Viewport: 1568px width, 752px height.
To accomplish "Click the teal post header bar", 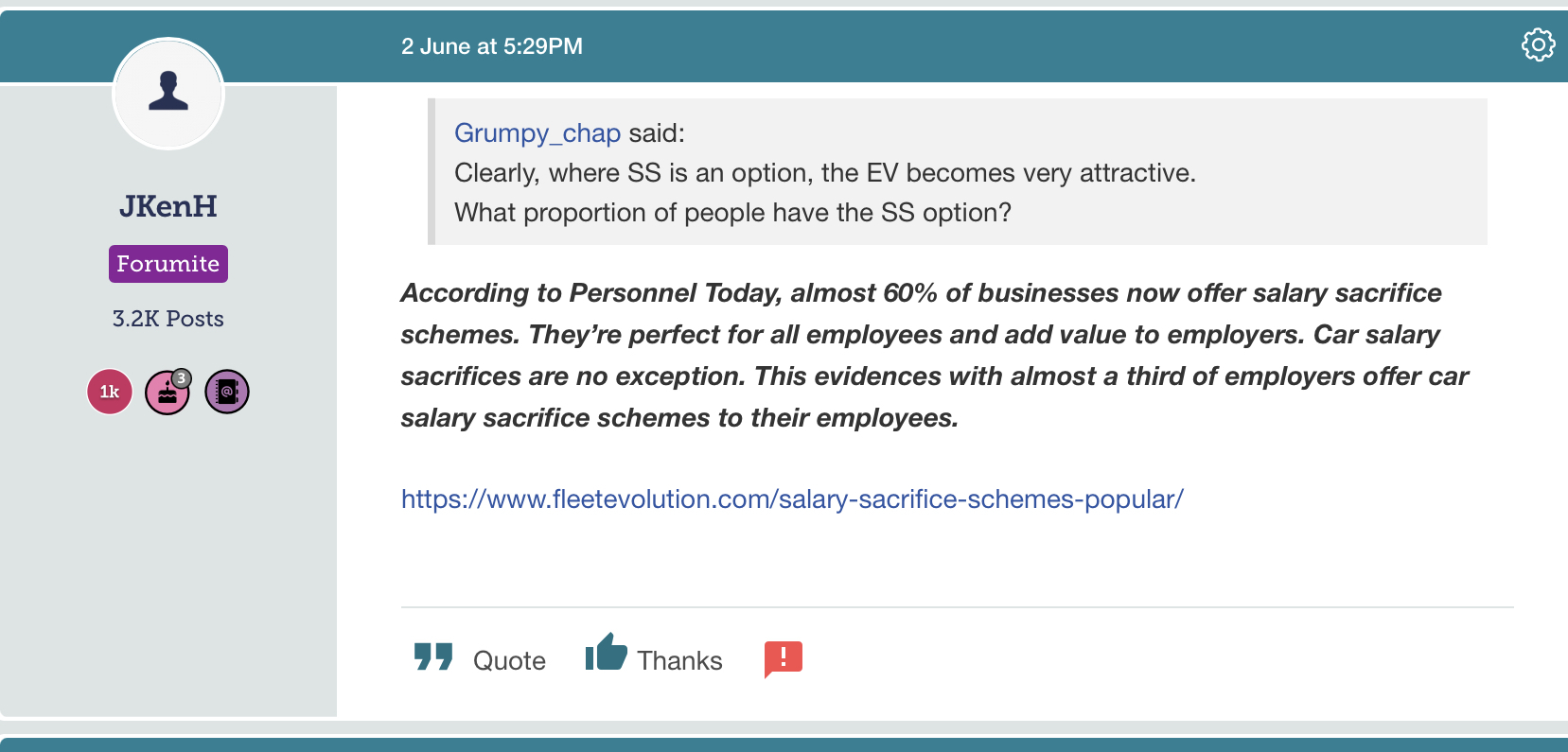I will click(x=946, y=46).
